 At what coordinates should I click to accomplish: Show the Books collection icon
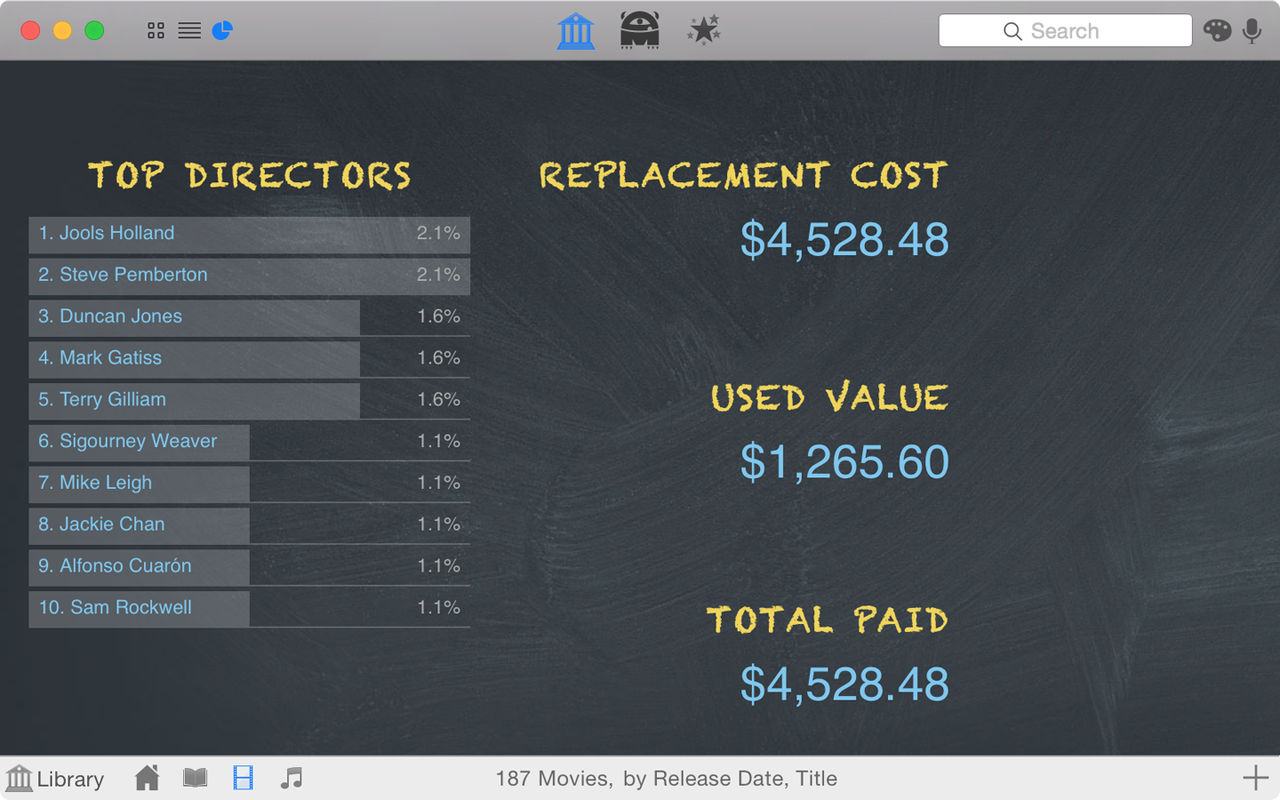(195, 778)
